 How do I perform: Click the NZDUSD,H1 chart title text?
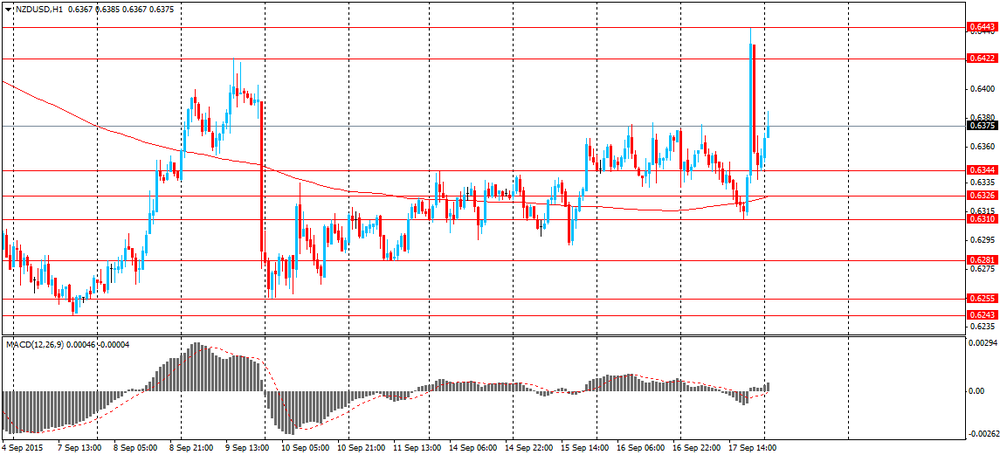[33, 10]
